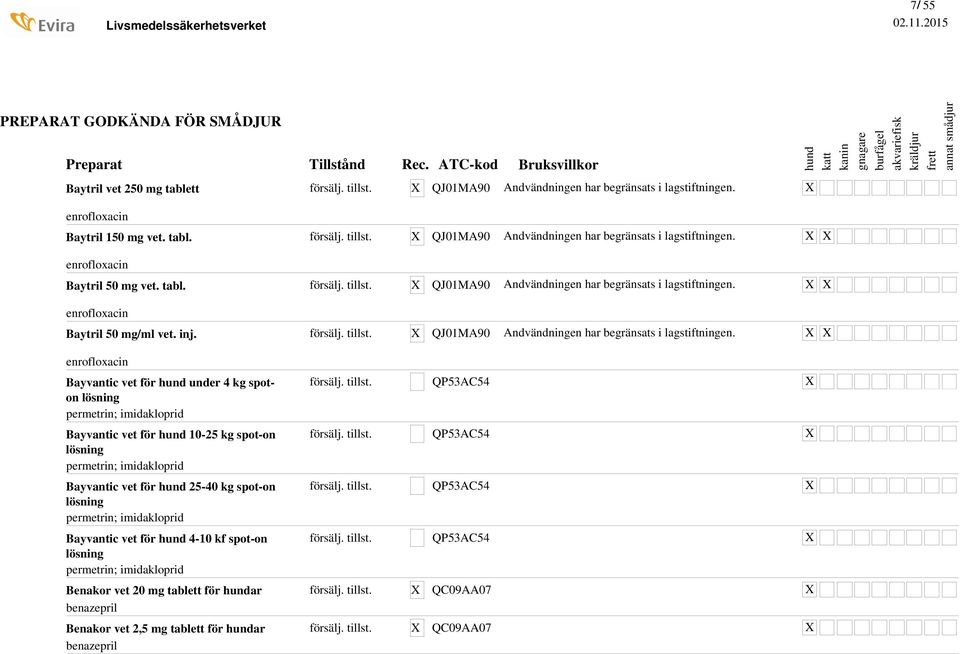Check Rec. box for Bayvantic under 4 kg
The image size is (960, 654).
416,382
